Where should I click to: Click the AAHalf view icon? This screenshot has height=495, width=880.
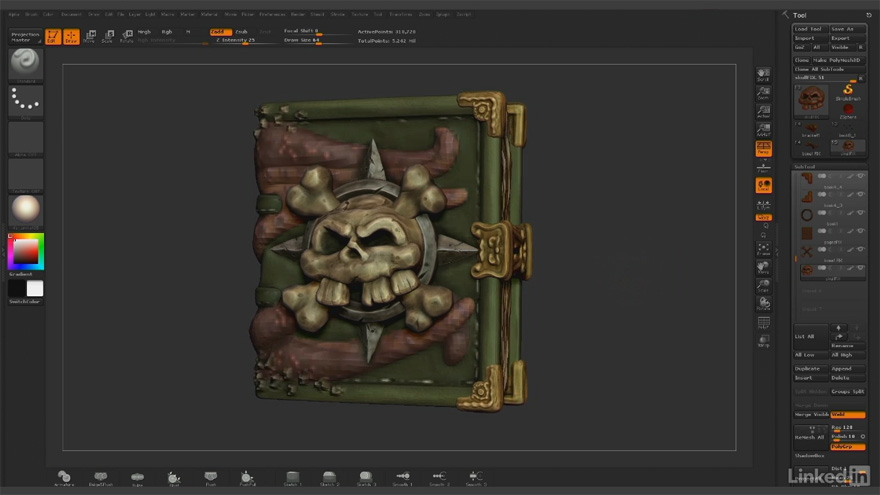[x=763, y=130]
